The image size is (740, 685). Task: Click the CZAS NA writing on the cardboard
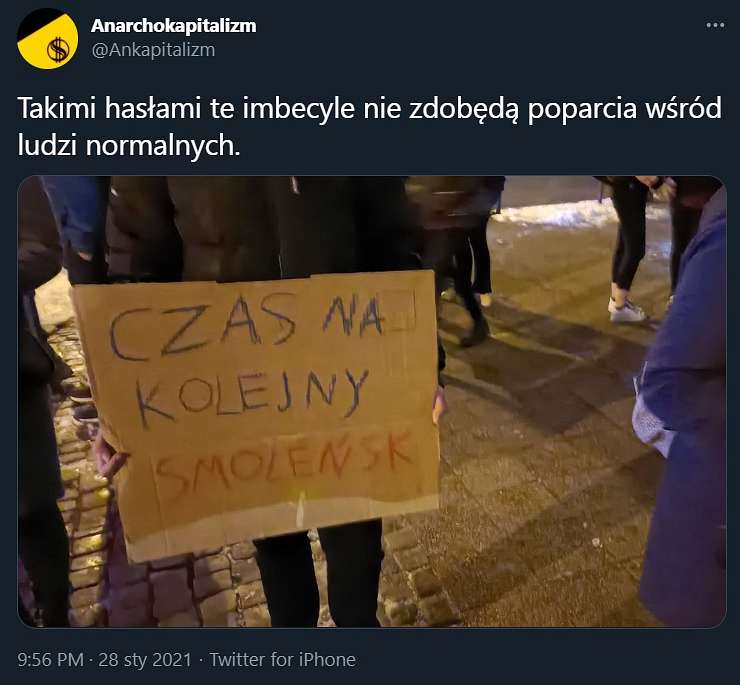click(245, 324)
